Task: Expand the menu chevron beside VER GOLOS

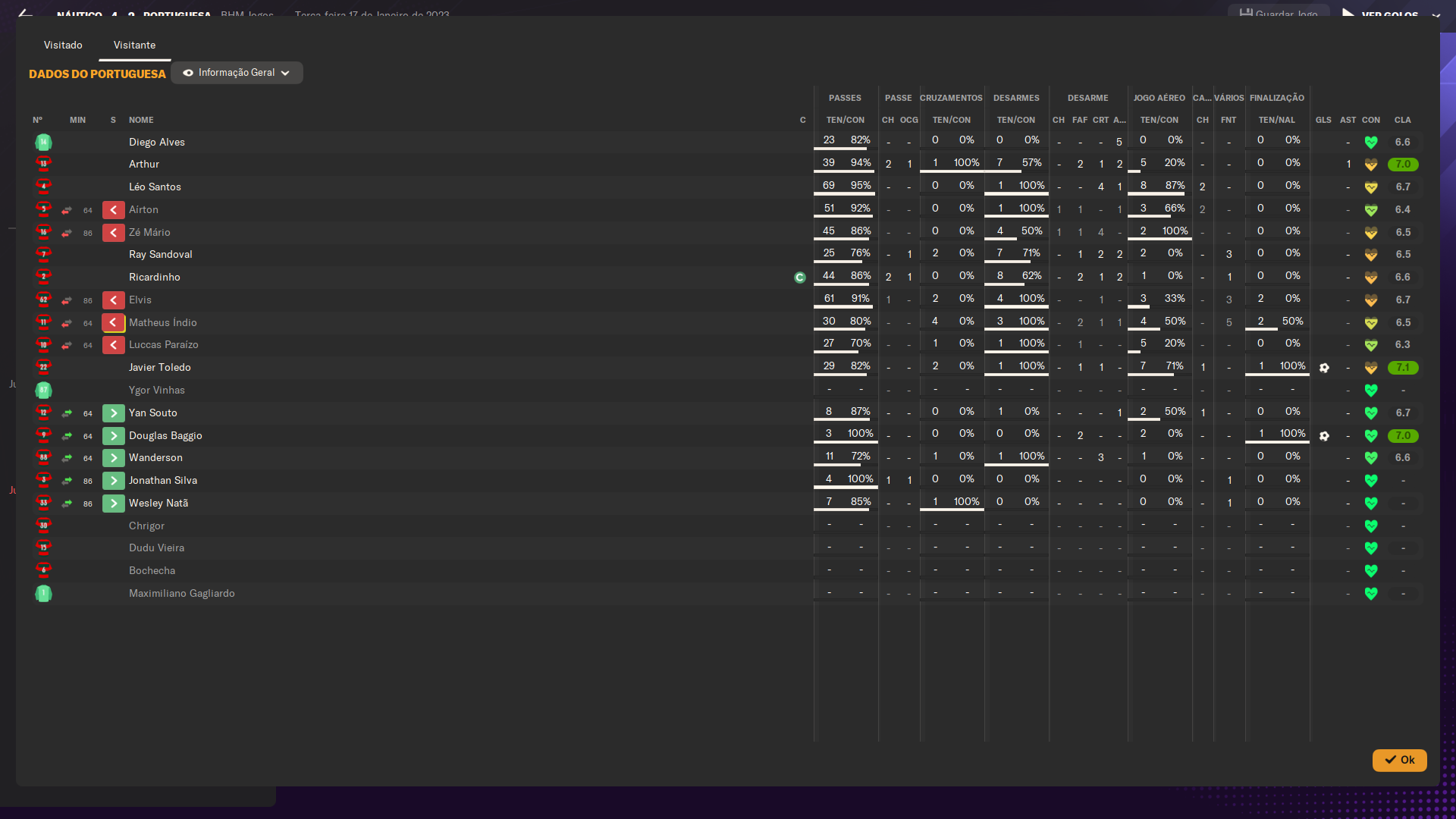Action: [x=1436, y=14]
